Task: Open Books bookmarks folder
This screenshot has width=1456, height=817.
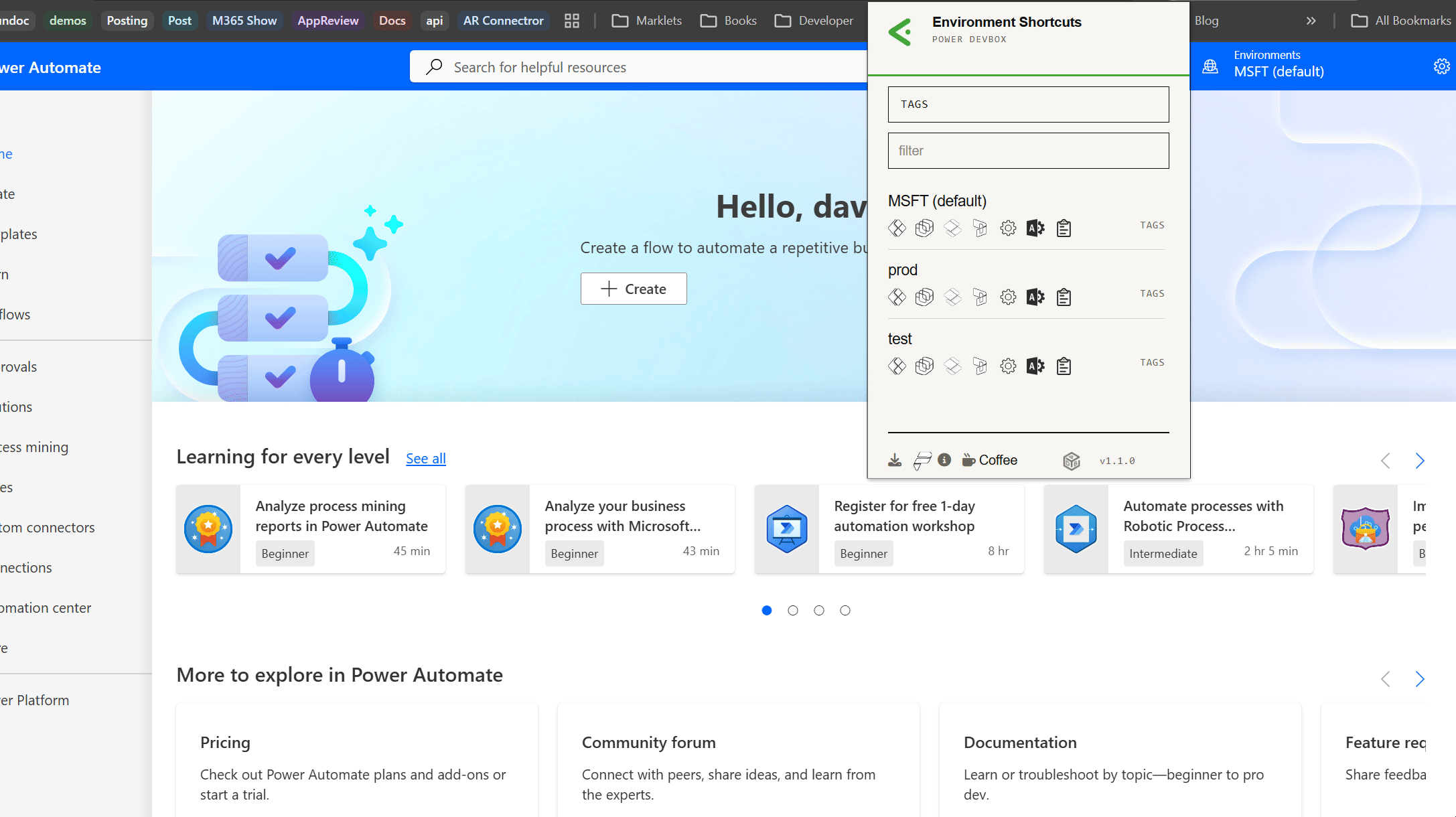Action: [729, 21]
